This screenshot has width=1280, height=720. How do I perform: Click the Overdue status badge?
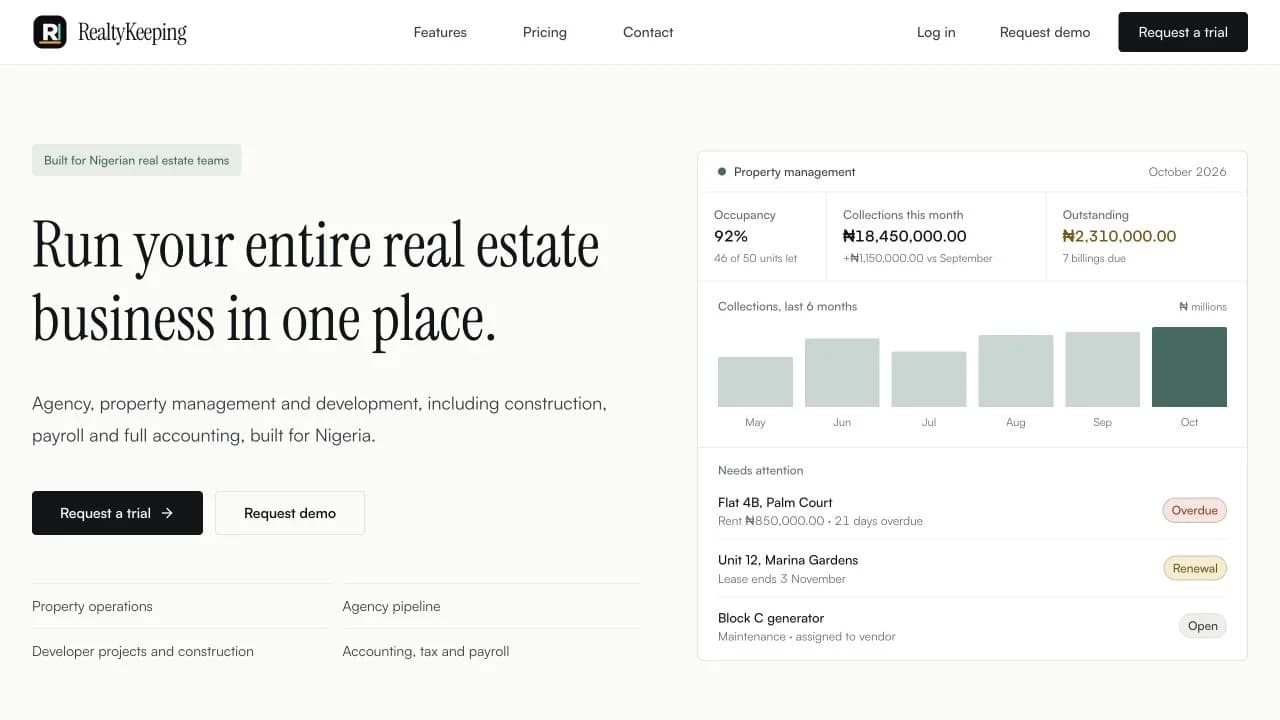click(x=1195, y=511)
